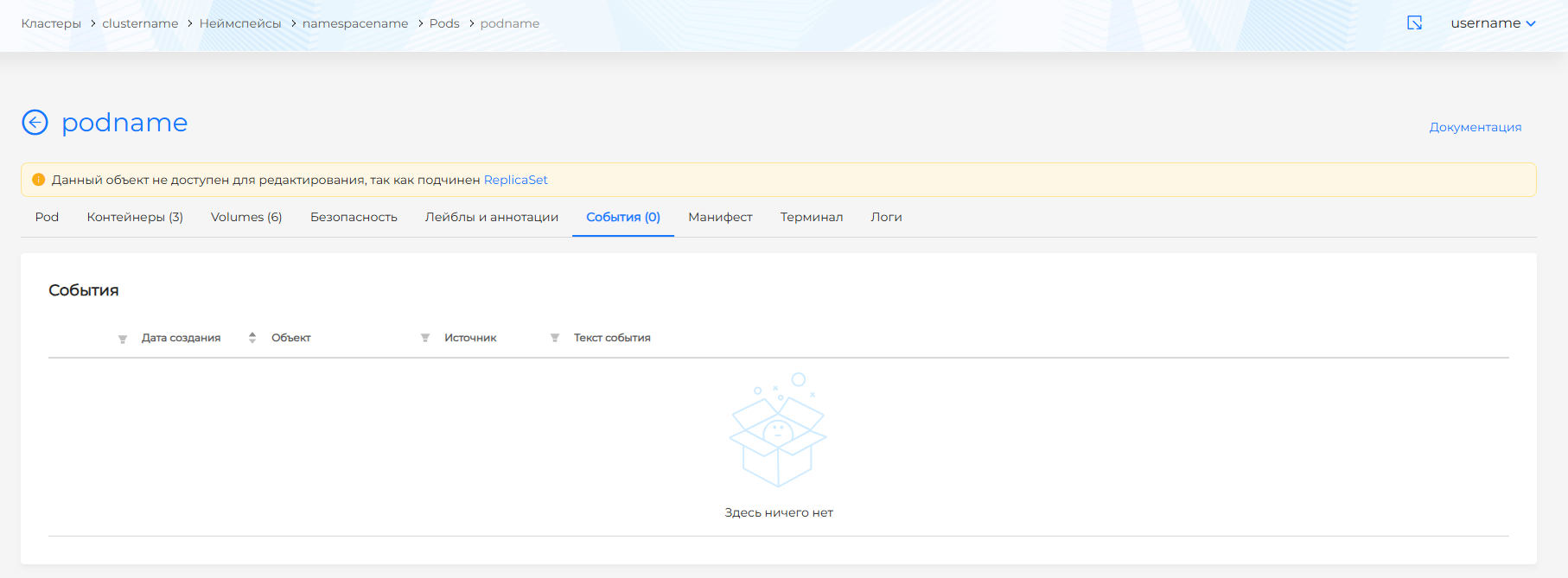
Task: Open the Volumes (6) tab
Action: (246, 217)
